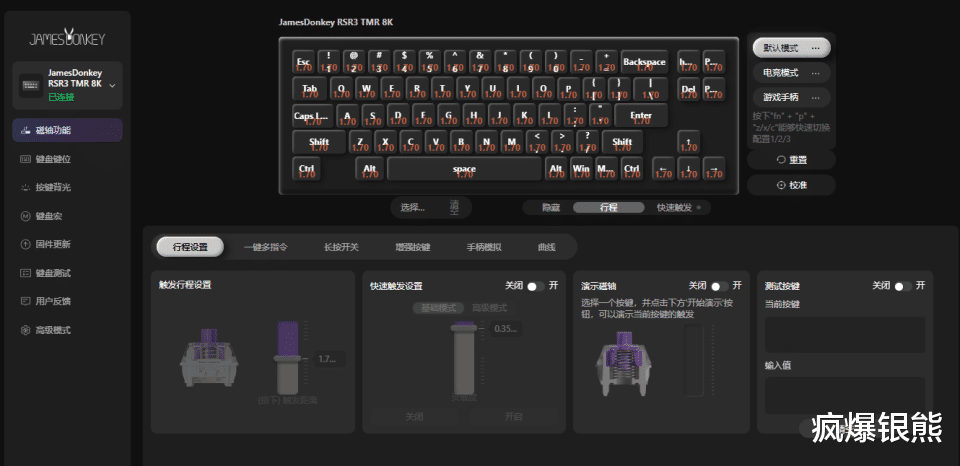Image resolution: width=960 pixels, height=466 pixels.
Task: Click 关闭 button under rapid trigger slider
Action: click(x=414, y=416)
